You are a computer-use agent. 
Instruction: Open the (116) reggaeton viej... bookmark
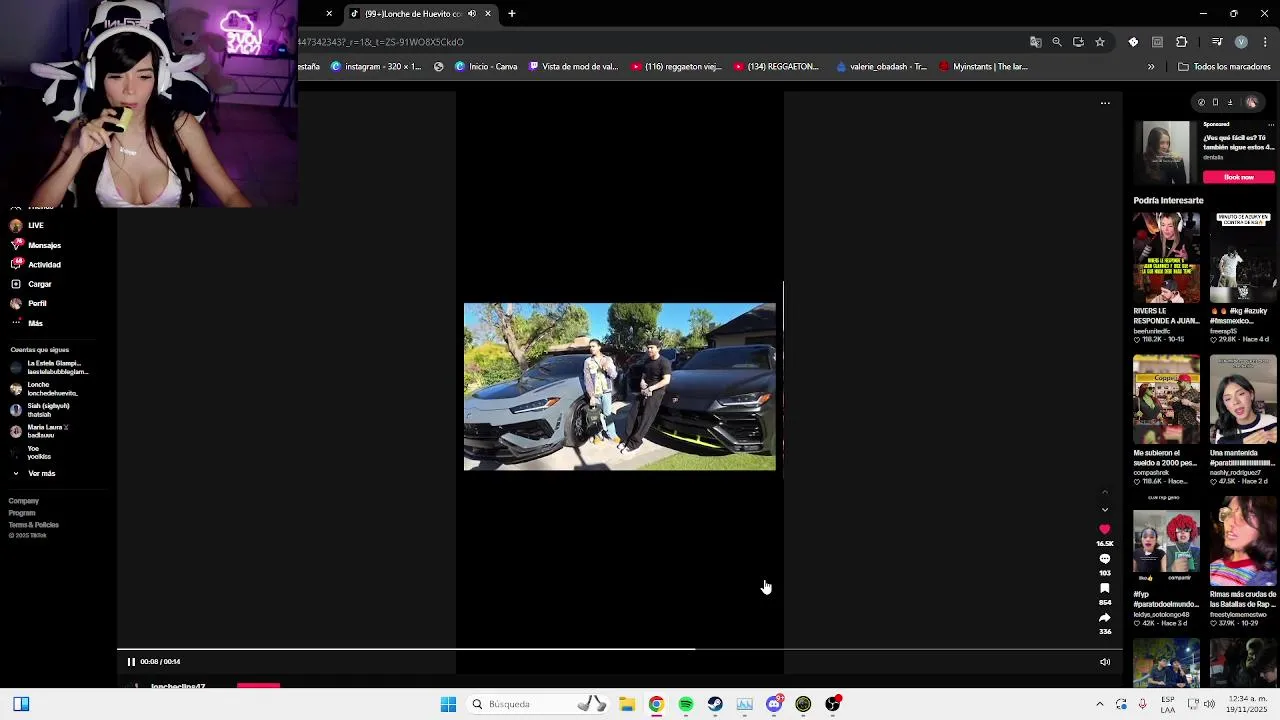tap(675, 67)
